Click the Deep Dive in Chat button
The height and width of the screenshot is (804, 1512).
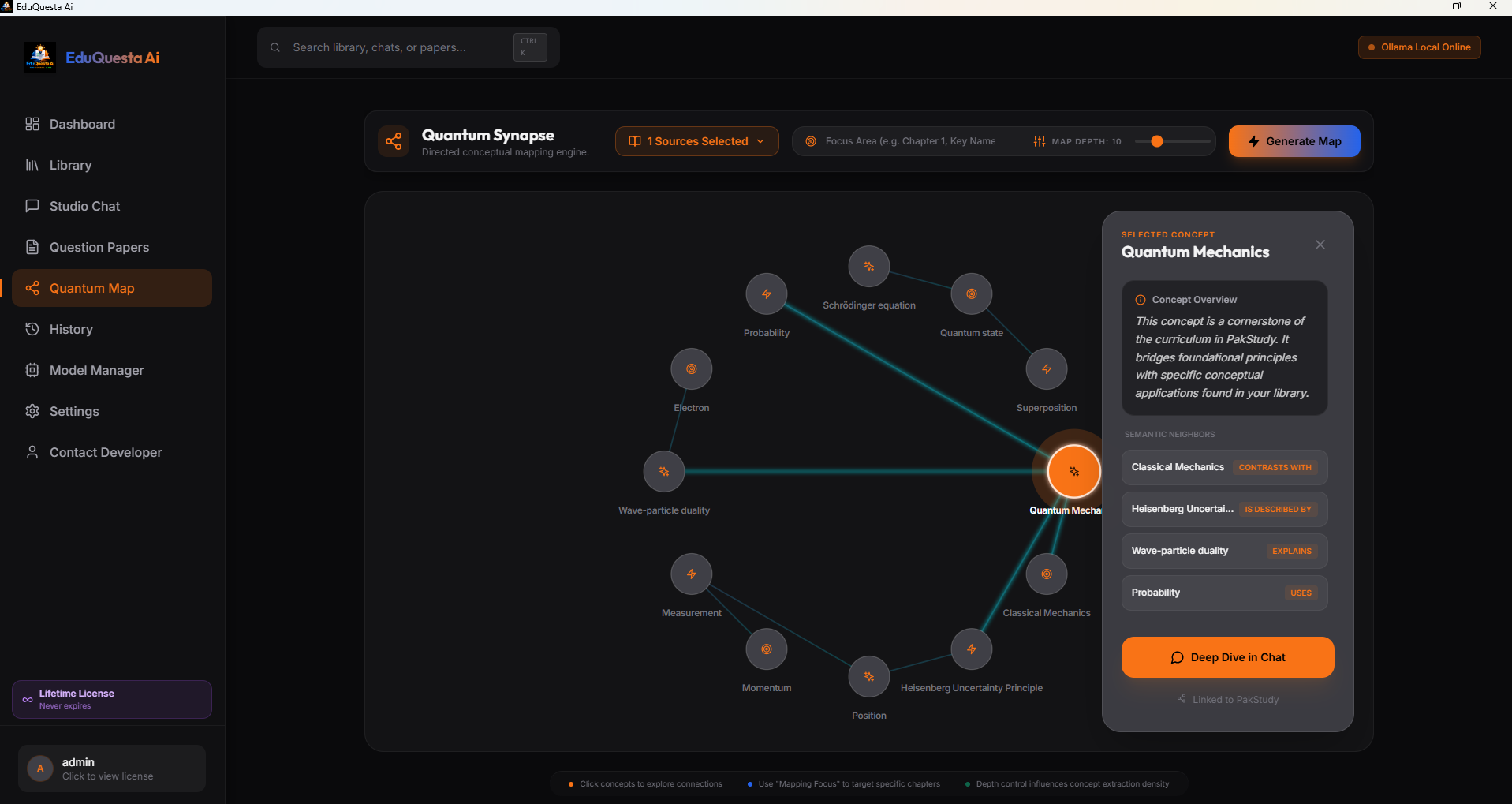click(x=1226, y=657)
